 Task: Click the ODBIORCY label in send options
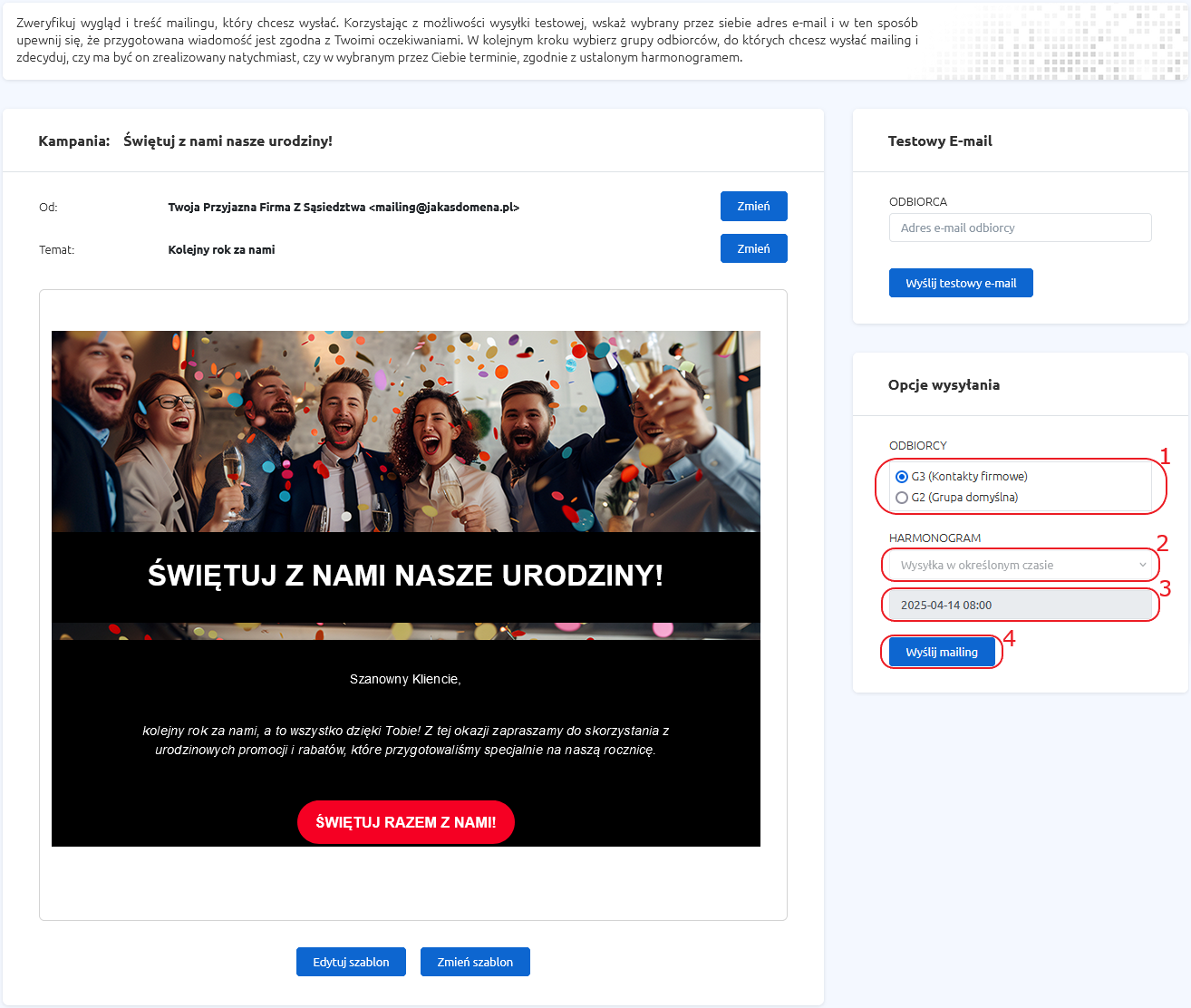coord(917,445)
